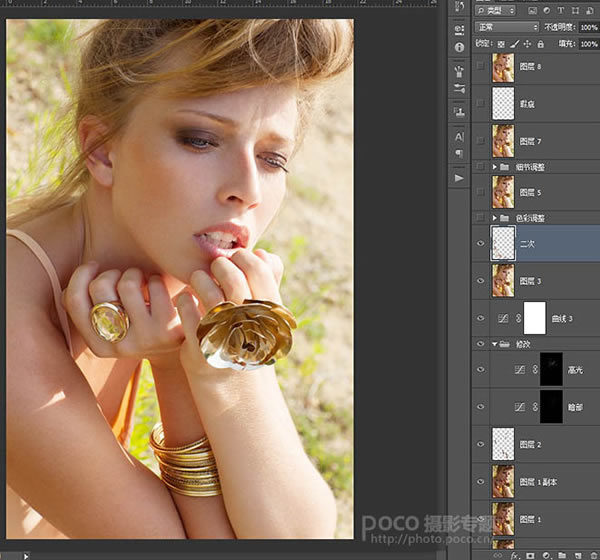
Task: Hide the 图层 2 layer
Action: point(481,443)
